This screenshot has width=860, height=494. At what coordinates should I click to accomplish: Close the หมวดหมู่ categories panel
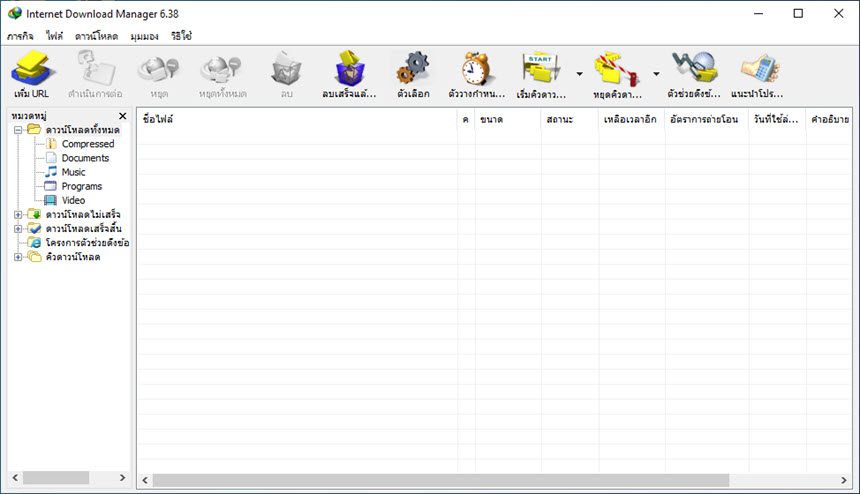pyautogui.click(x=123, y=116)
